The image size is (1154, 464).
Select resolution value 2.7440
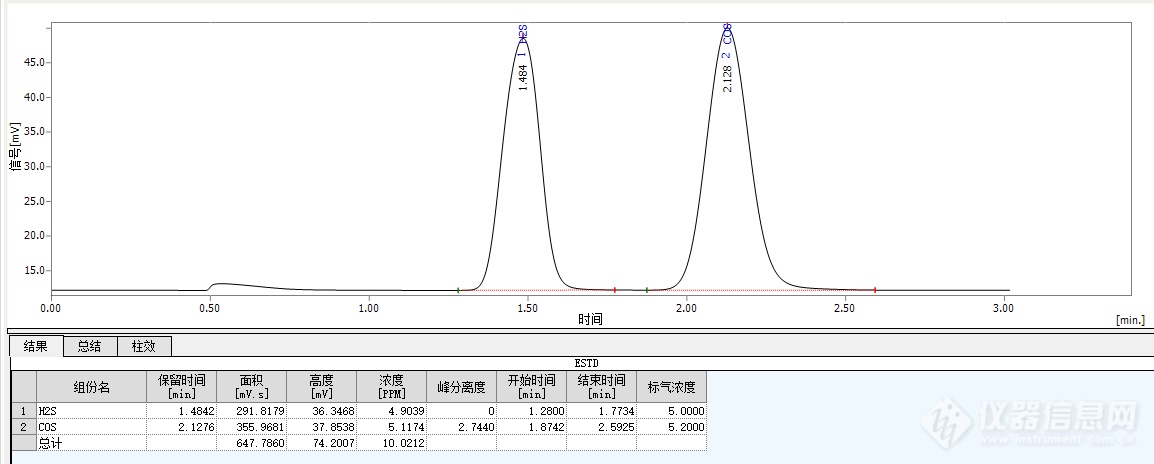tap(461, 426)
